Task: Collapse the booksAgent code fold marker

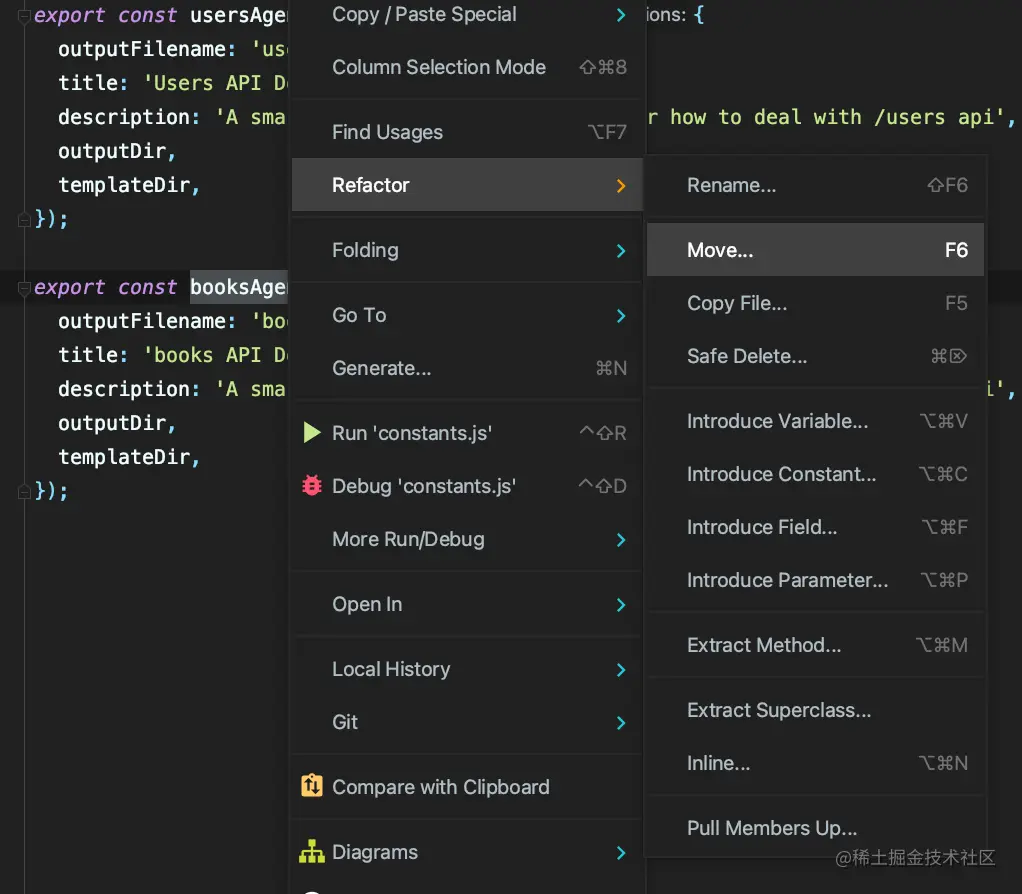Action: coord(24,288)
